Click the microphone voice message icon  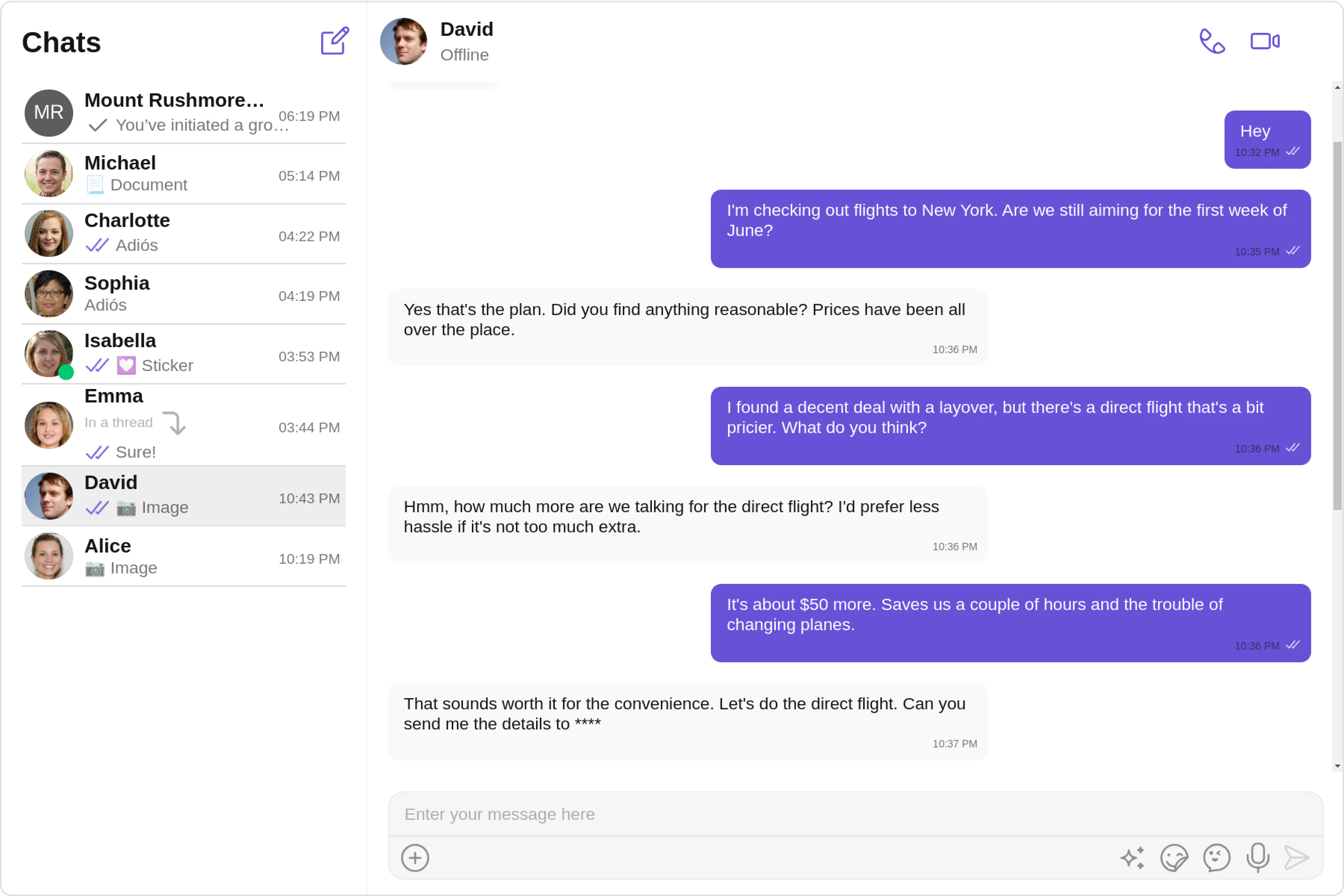1258,858
